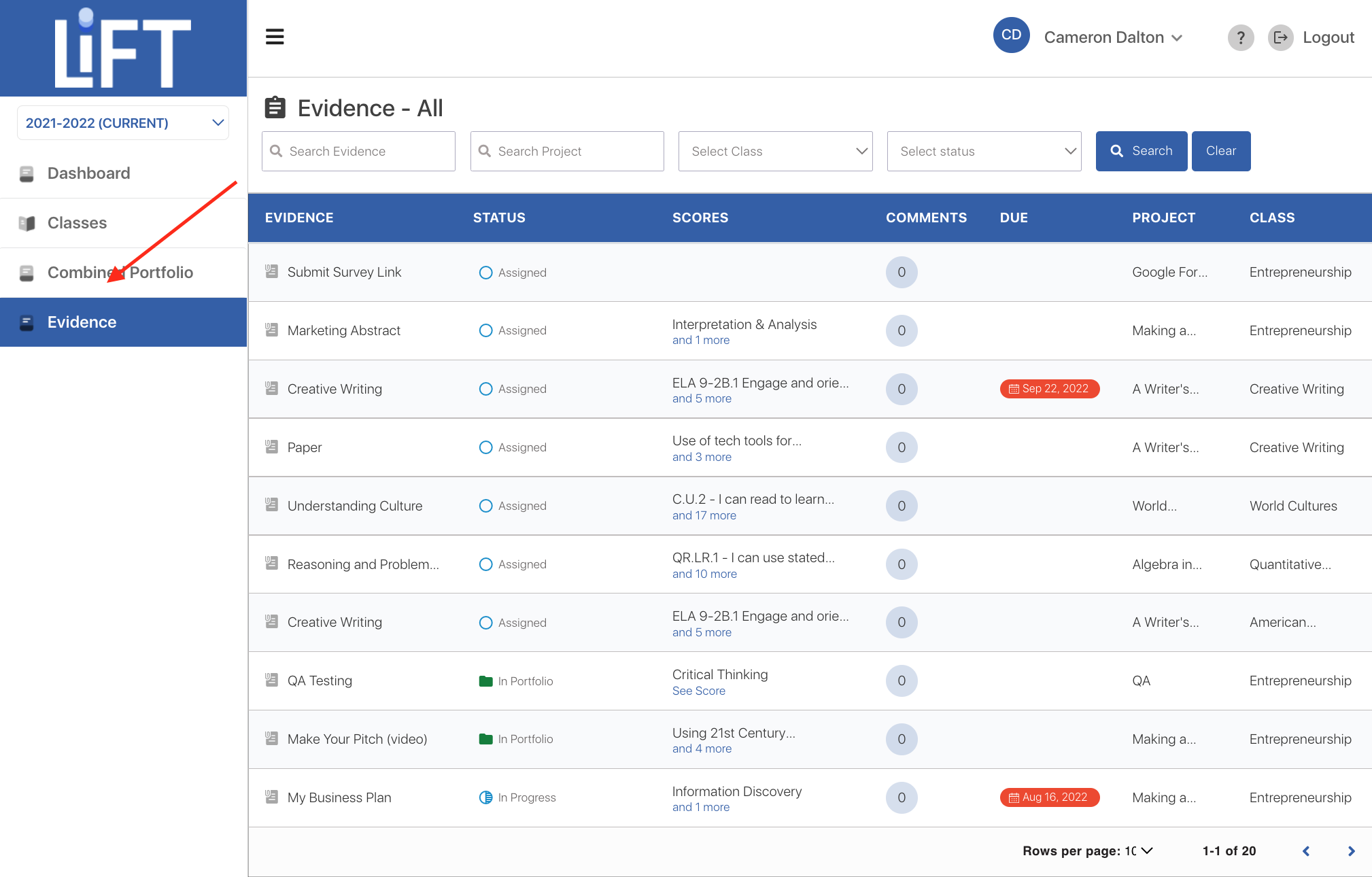The image size is (1372, 877).
Task: Click comment count bubble for Paper
Action: click(x=901, y=447)
